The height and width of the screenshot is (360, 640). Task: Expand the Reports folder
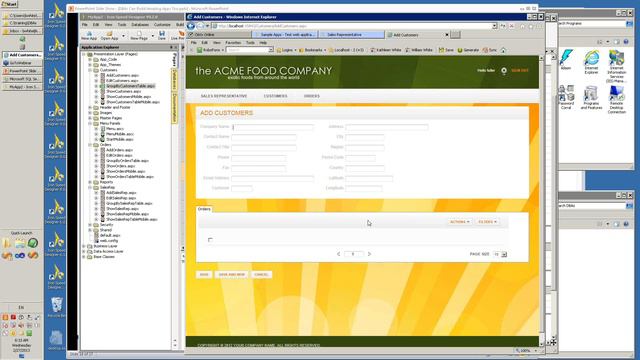pos(90,182)
